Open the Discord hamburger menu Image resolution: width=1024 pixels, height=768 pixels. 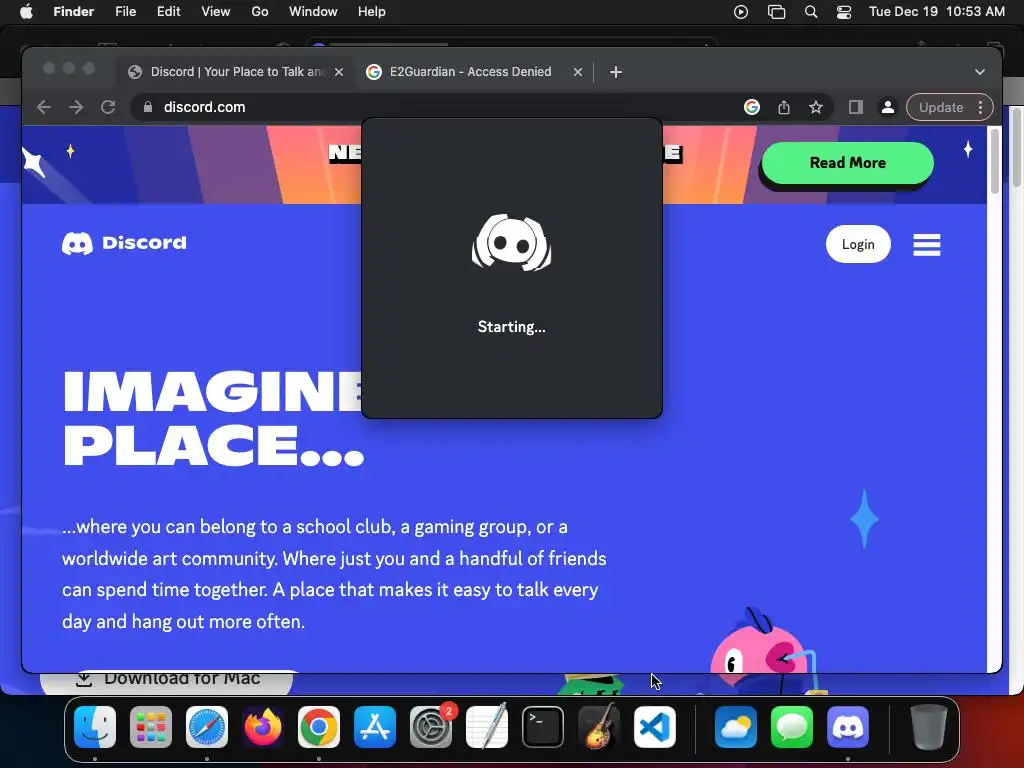pyautogui.click(x=927, y=245)
